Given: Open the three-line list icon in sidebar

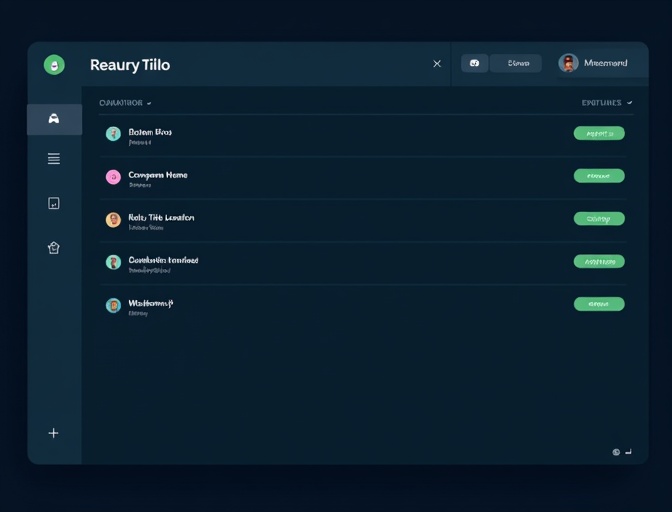Looking at the screenshot, I should (54, 159).
